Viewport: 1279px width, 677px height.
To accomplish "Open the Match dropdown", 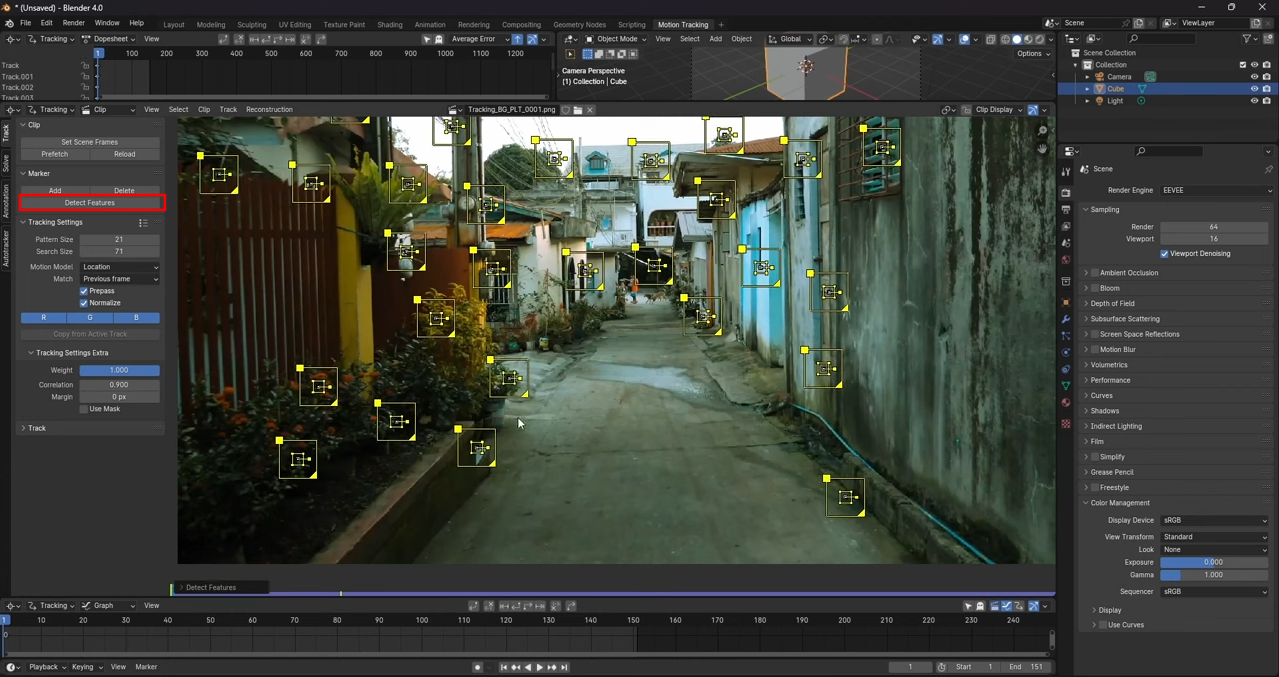I will point(120,279).
